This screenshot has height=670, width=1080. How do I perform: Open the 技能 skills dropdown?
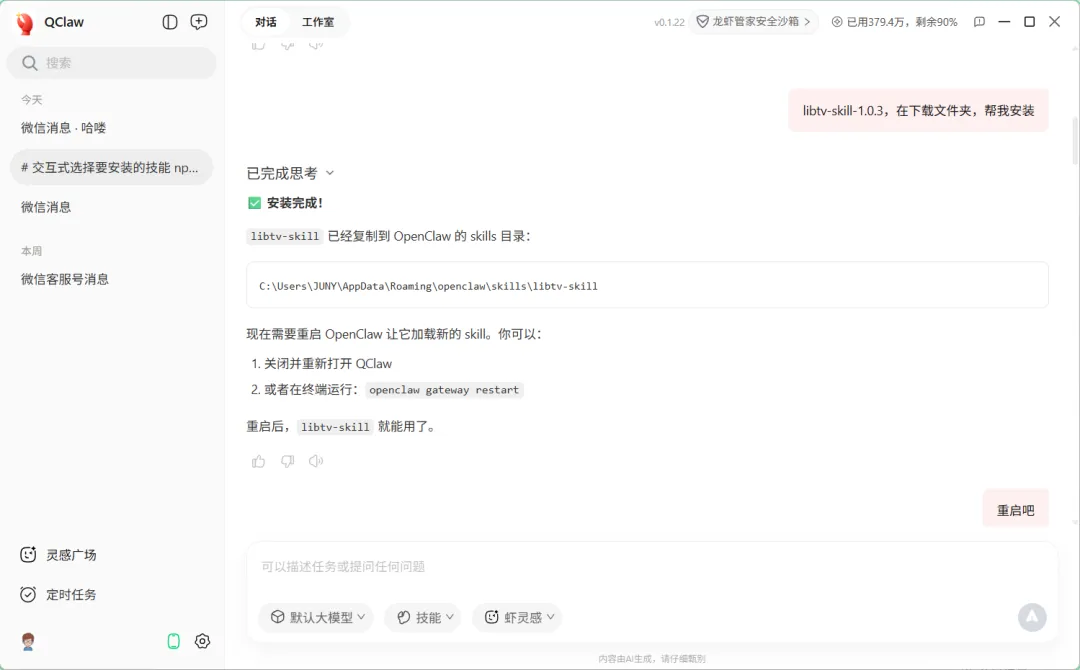(x=423, y=617)
